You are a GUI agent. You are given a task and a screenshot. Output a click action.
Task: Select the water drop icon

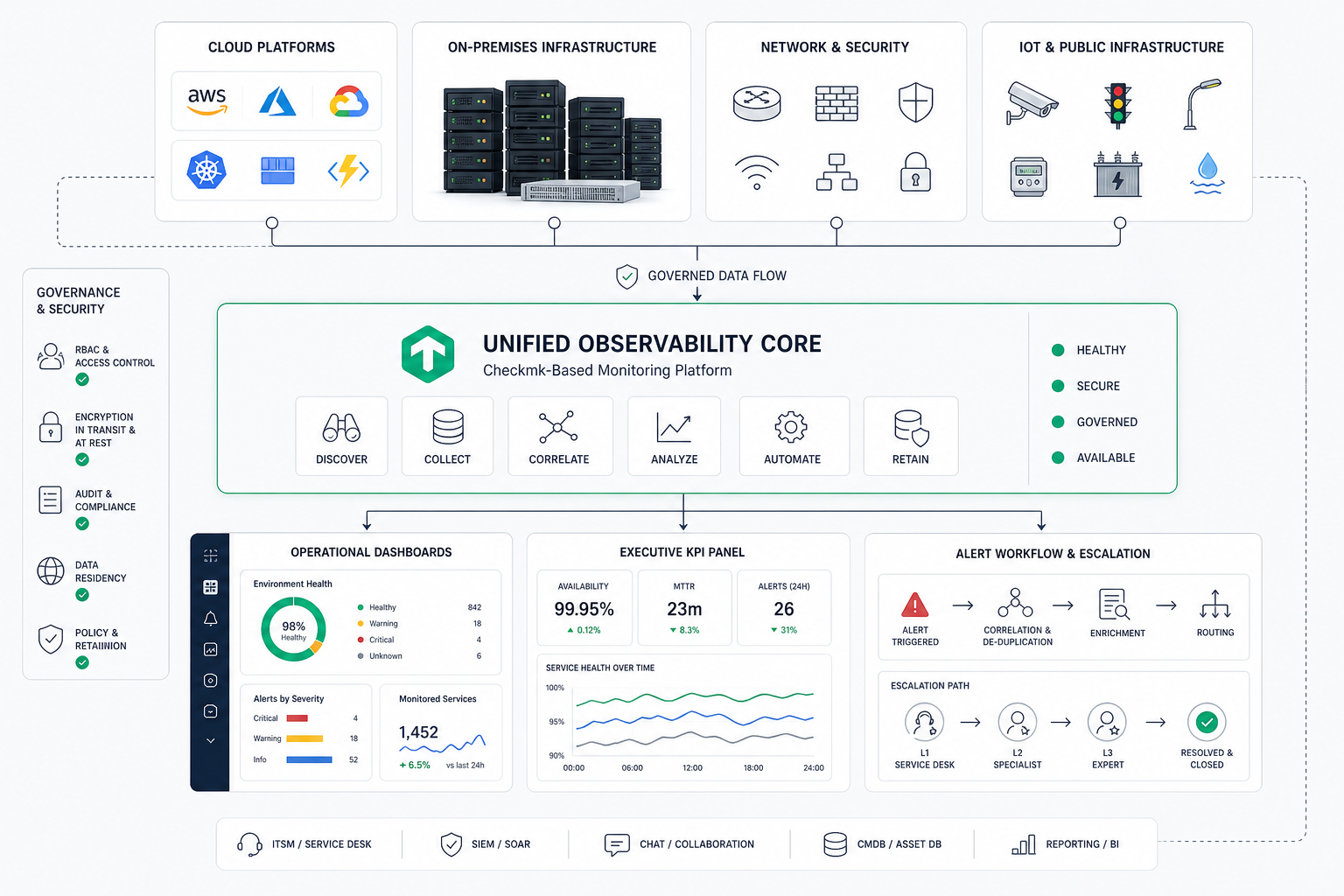(x=1207, y=173)
